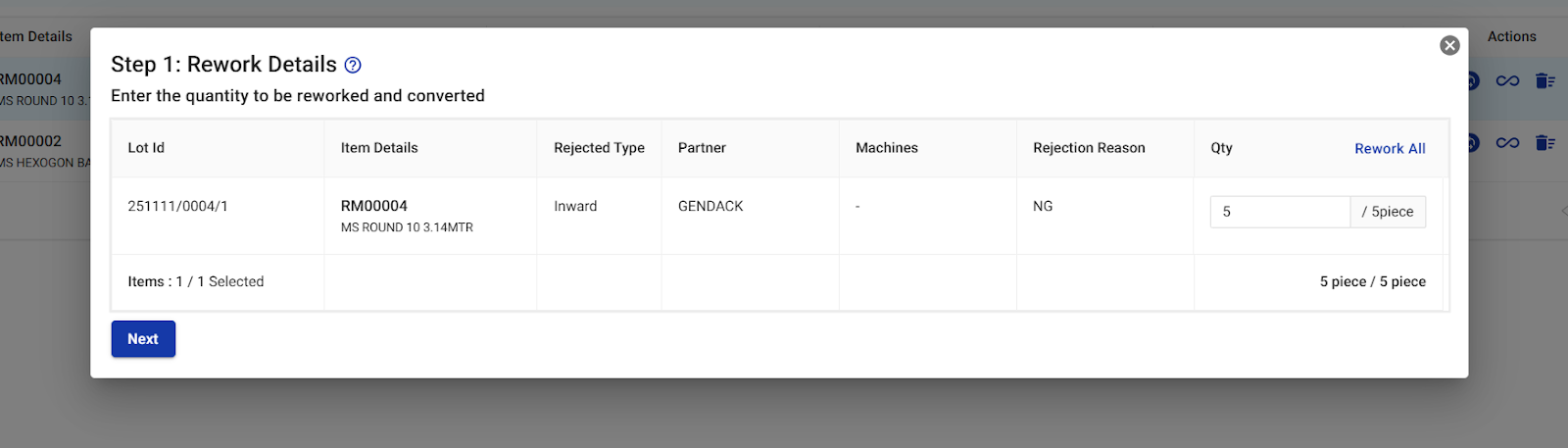Viewport: 1568px width, 448px height.
Task: Open the help icon beside Rework Details
Action: coord(353,66)
